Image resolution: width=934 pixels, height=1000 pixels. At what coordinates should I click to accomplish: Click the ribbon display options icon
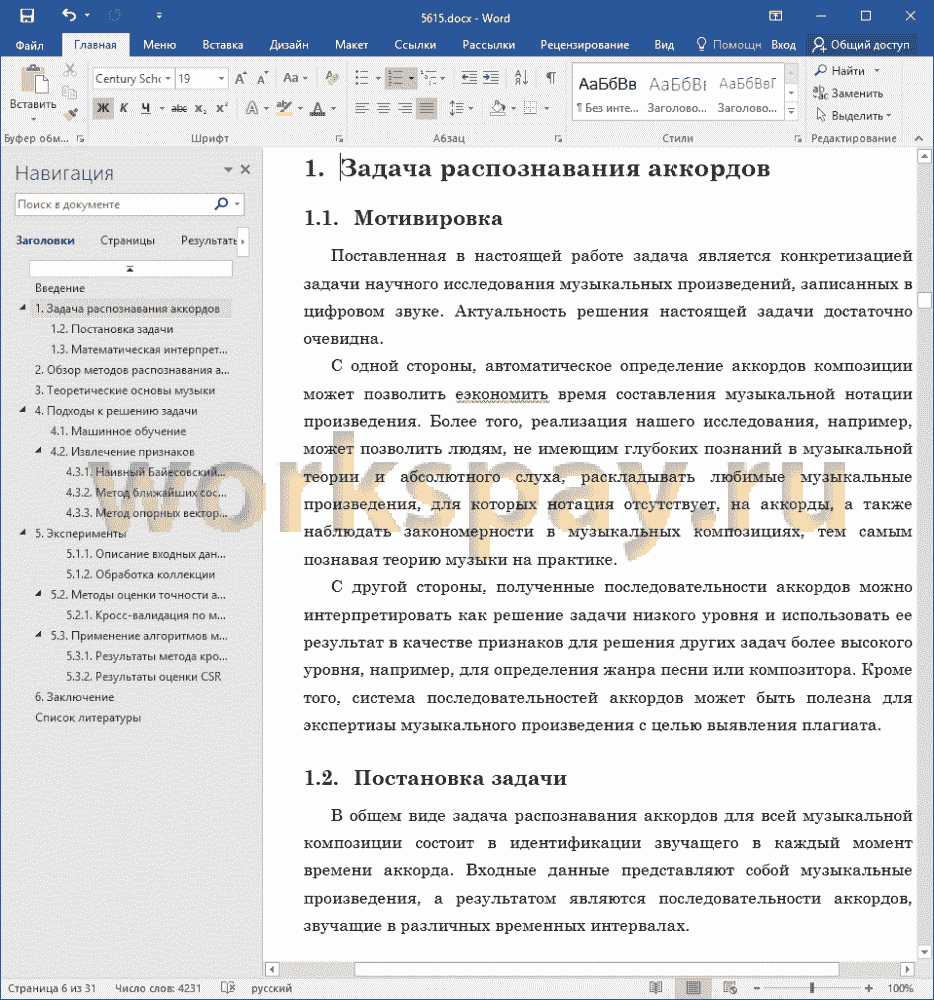click(x=775, y=16)
